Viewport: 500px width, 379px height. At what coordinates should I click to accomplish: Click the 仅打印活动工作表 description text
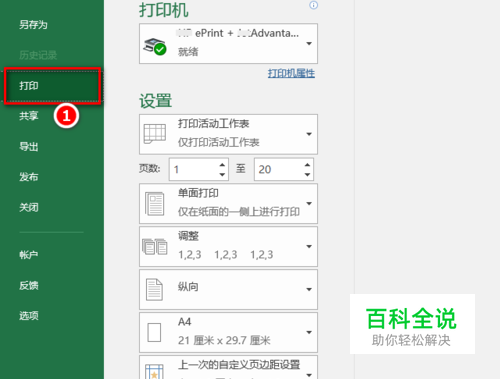click(x=219, y=142)
